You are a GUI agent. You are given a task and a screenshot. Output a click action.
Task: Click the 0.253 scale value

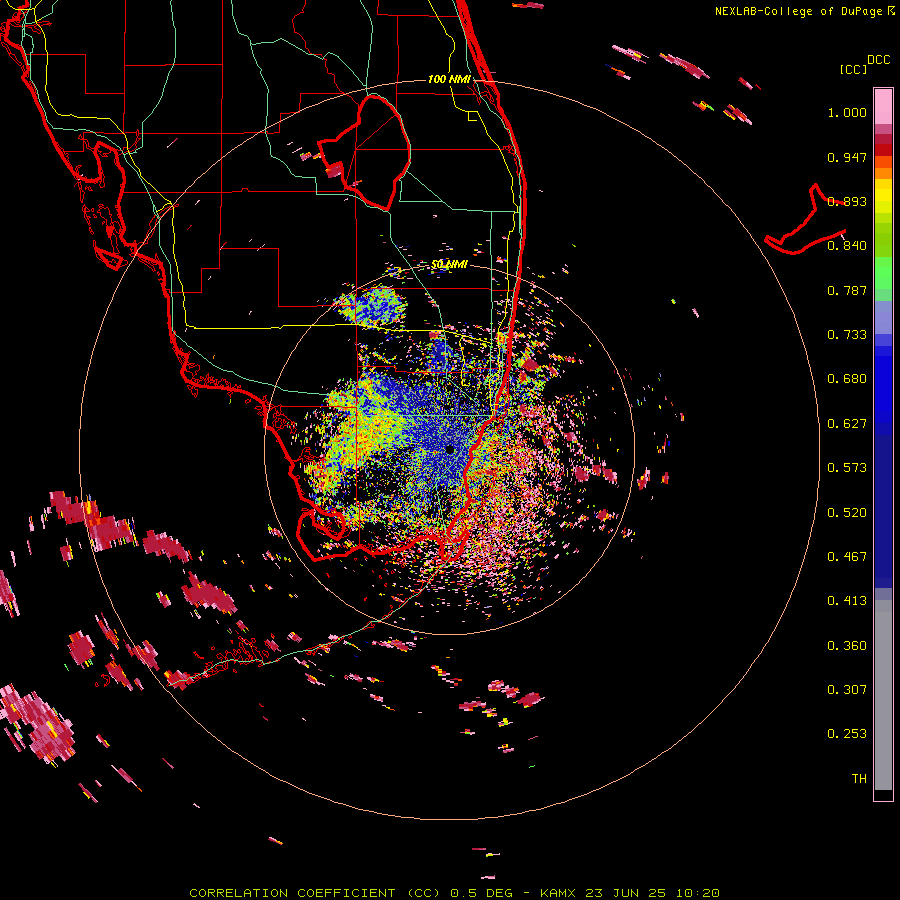[847, 734]
